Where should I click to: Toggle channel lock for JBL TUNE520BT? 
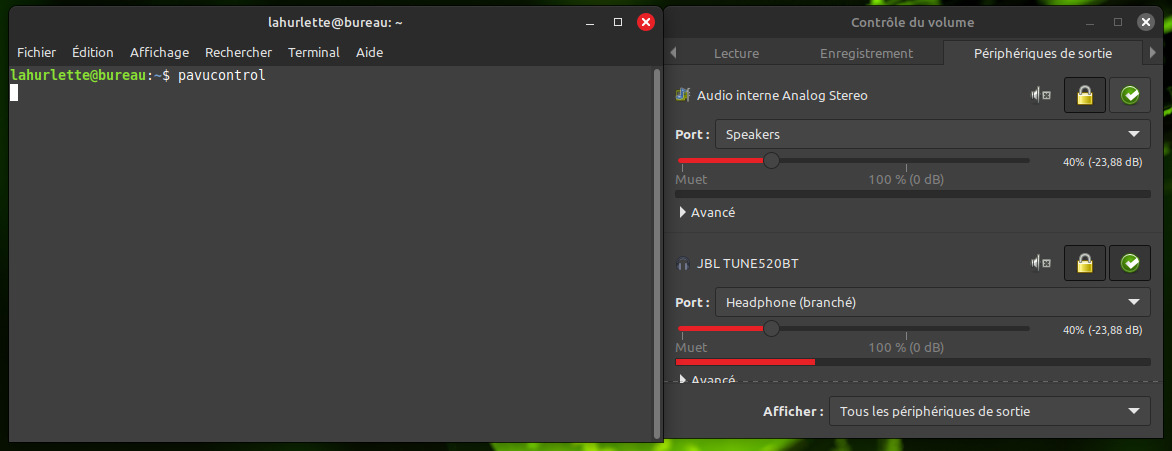1084,263
